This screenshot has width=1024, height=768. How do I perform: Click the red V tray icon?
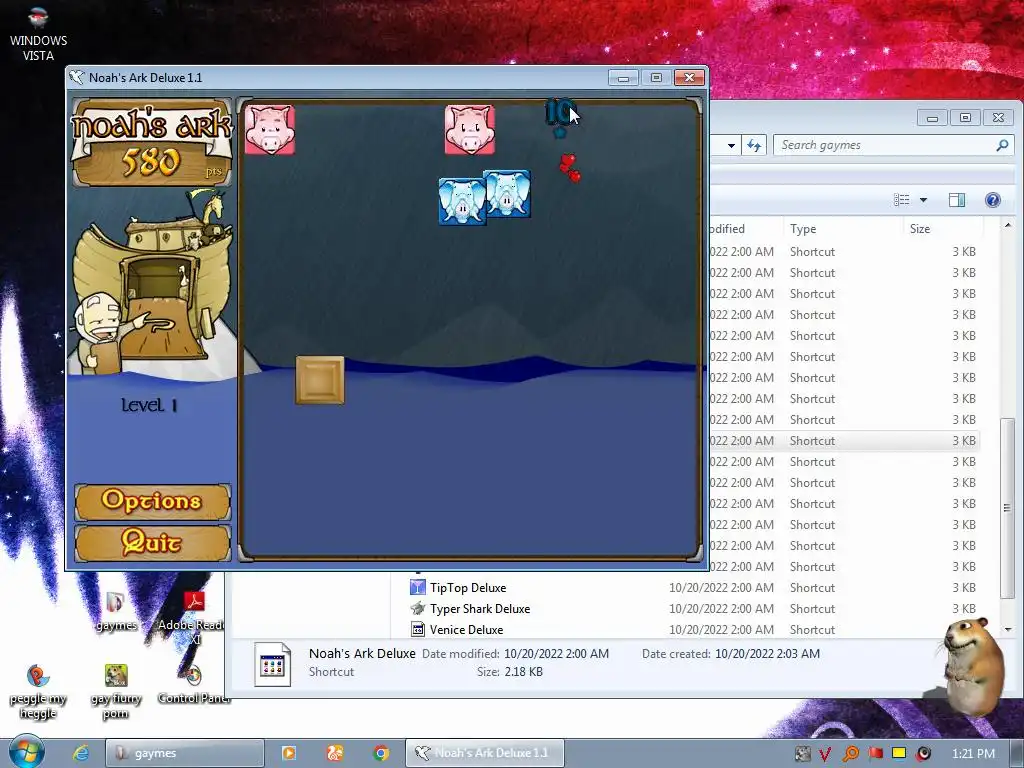(825, 754)
